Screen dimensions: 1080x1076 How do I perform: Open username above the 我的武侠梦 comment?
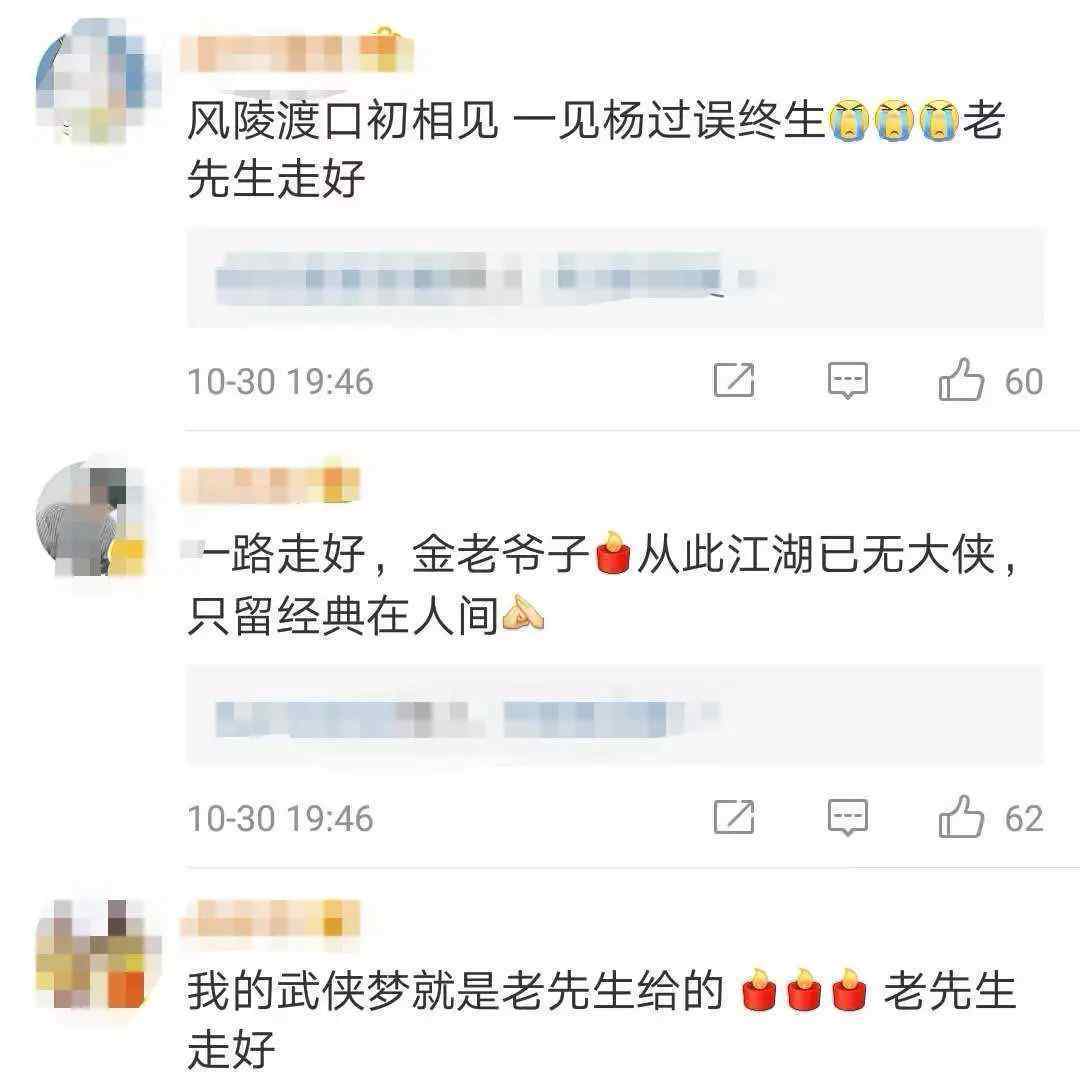click(x=270, y=918)
